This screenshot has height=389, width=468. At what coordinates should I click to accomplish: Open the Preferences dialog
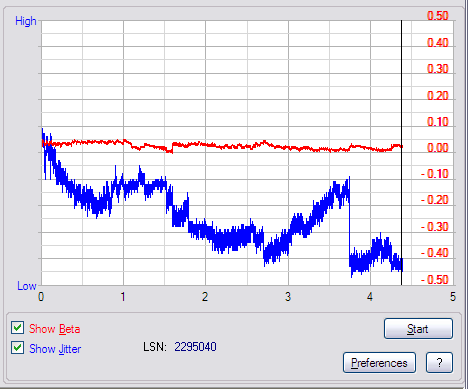[379, 362]
